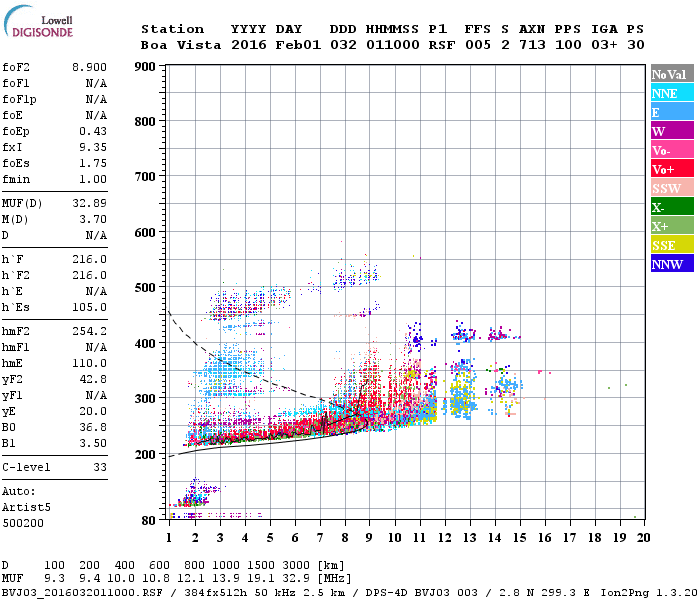This screenshot has height=600, width=700.
Task: Click the foEp value 0.43
Action: (x=93, y=131)
